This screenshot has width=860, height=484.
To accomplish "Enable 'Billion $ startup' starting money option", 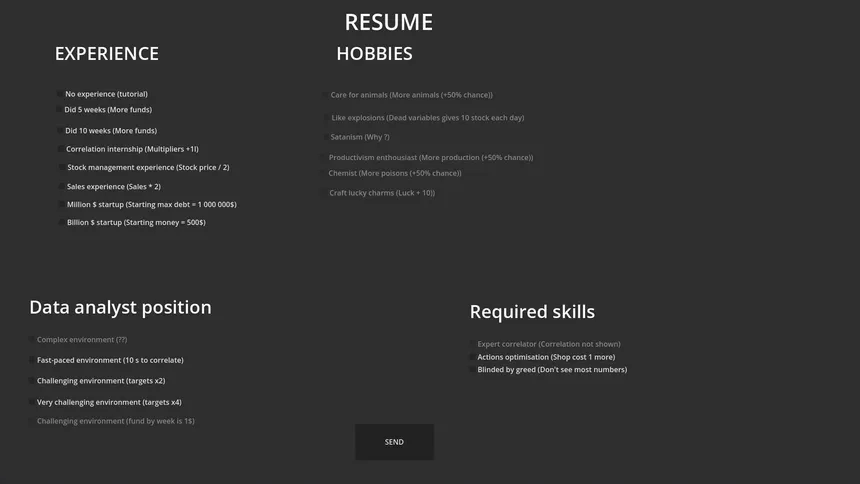I will (61, 223).
